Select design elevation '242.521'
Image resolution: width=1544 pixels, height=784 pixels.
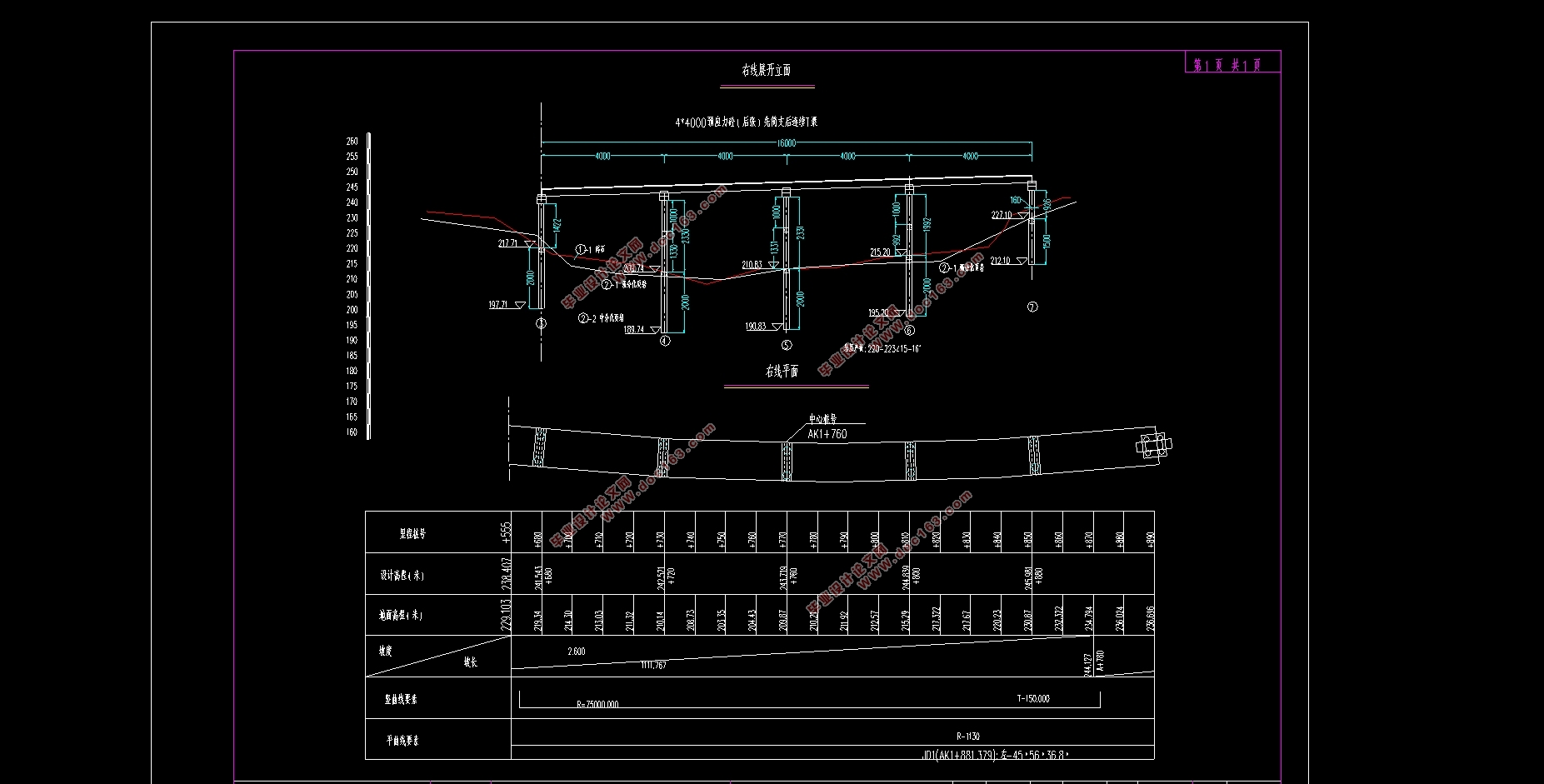tap(662, 577)
